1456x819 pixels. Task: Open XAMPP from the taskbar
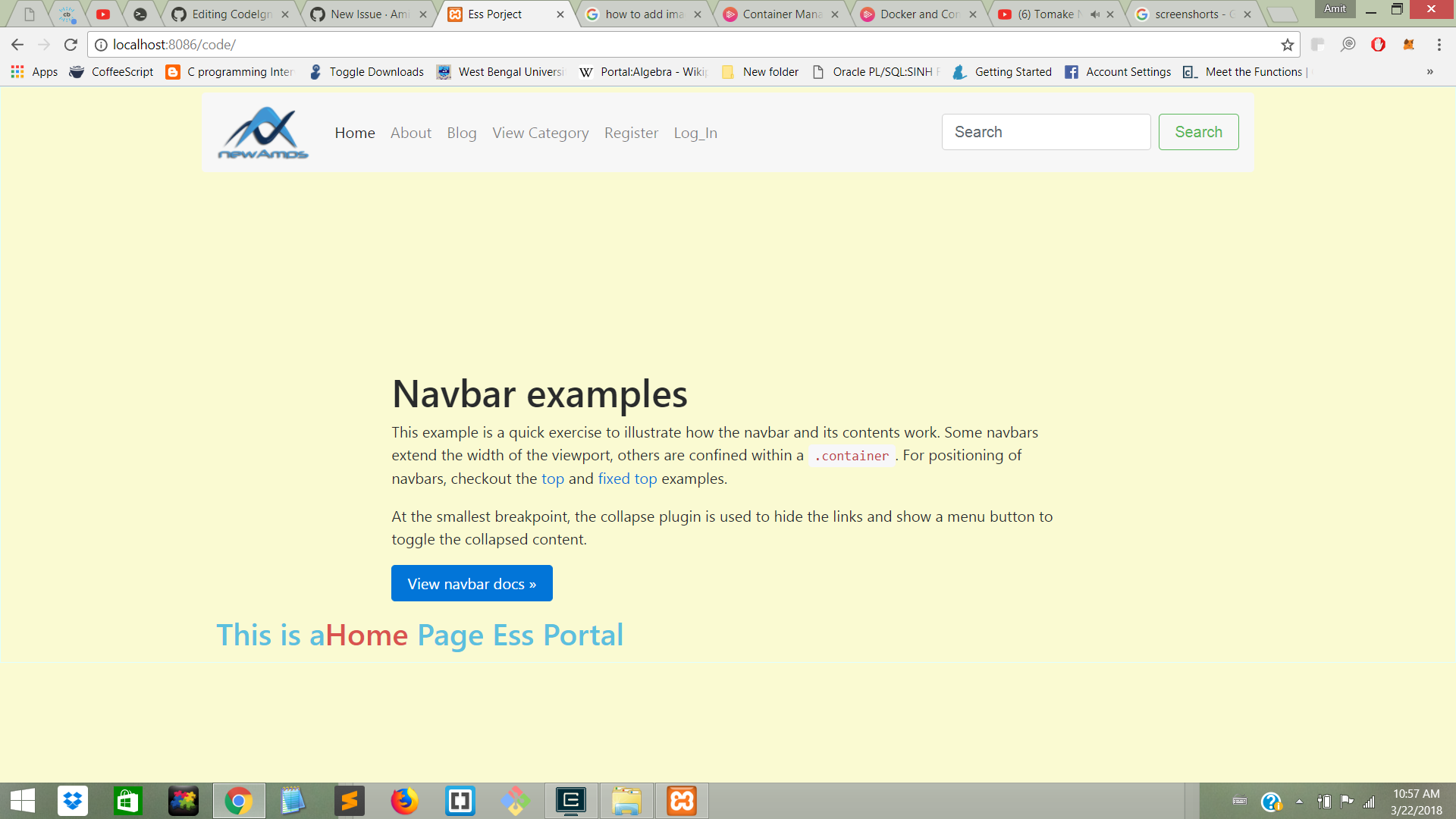(681, 801)
